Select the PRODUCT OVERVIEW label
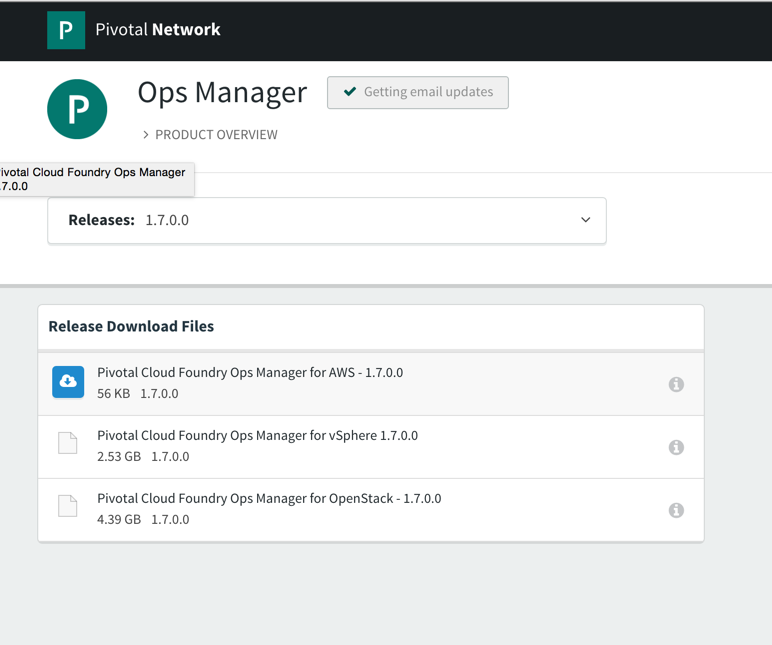 pyautogui.click(x=216, y=135)
